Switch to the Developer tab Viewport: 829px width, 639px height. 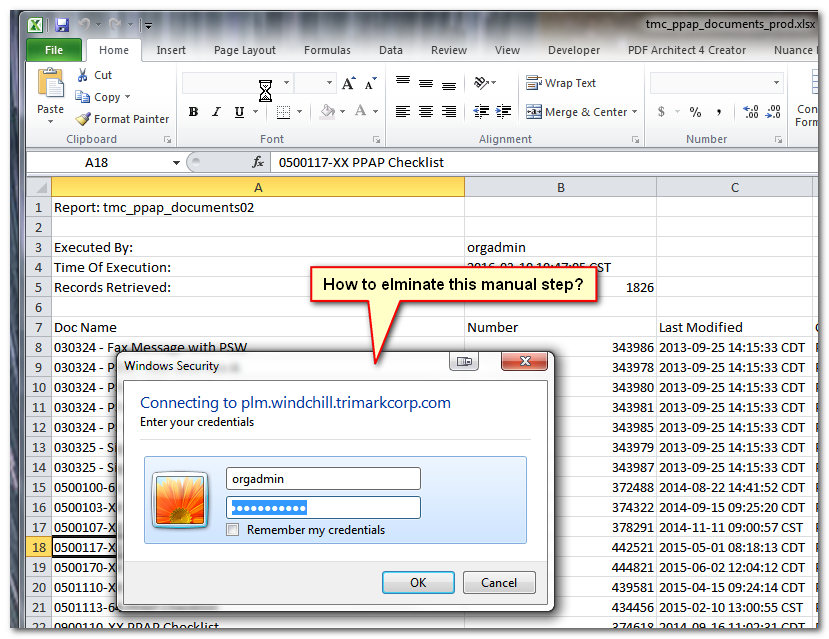point(574,50)
